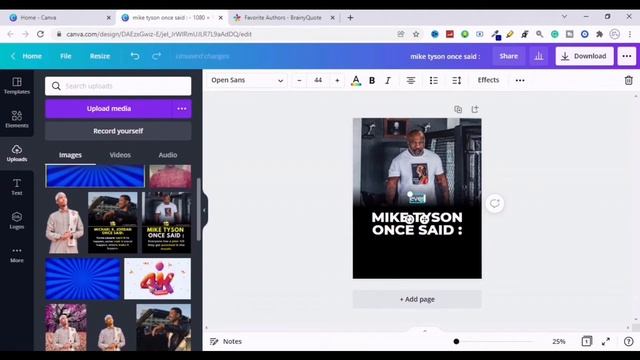The height and width of the screenshot is (360, 640).
Task: Switch to the Images tab
Action: click(x=70, y=155)
